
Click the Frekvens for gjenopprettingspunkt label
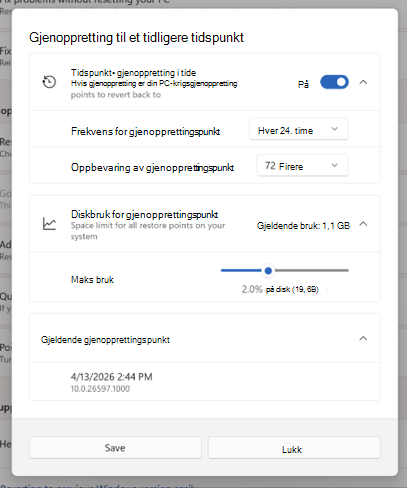pyautogui.click(x=146, y=131)
